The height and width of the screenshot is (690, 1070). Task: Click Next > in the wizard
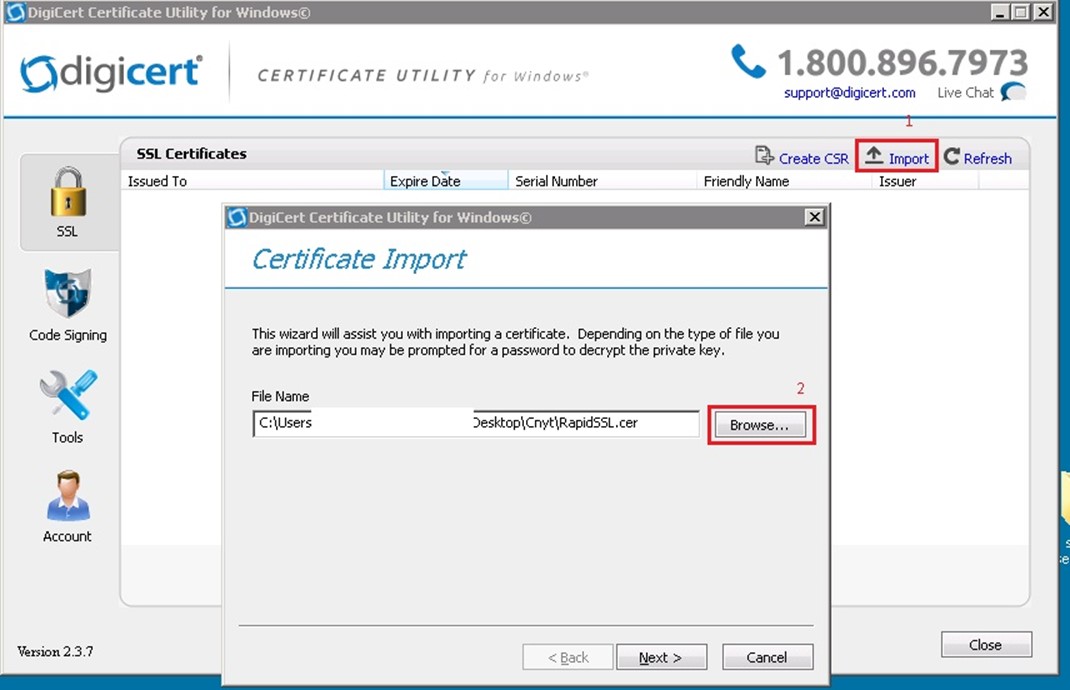[661, 657]
